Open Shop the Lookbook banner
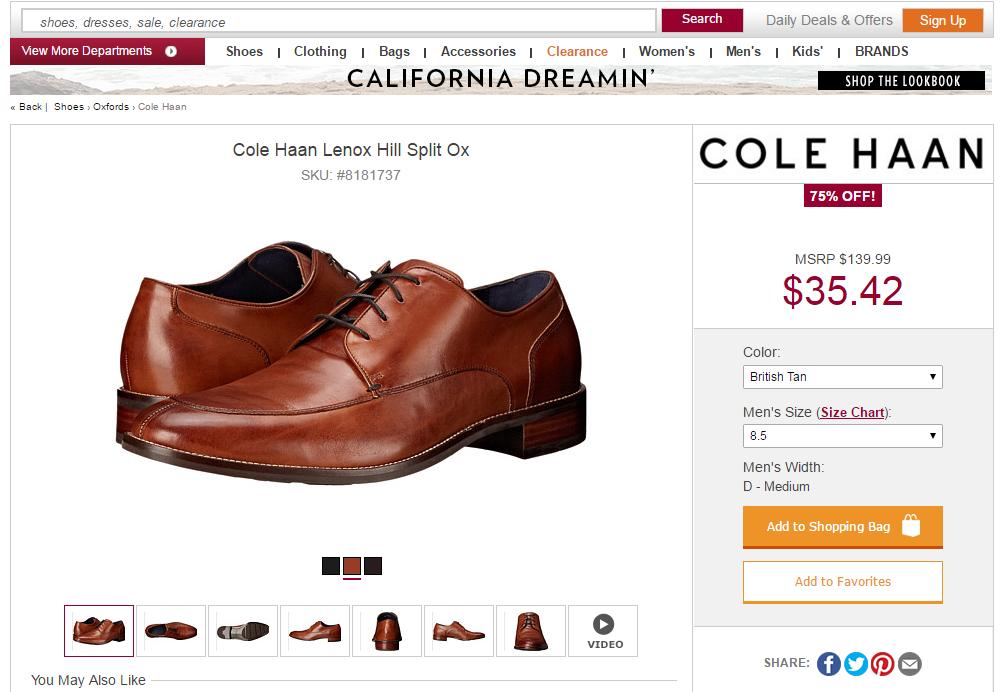 tap(902, 81)
